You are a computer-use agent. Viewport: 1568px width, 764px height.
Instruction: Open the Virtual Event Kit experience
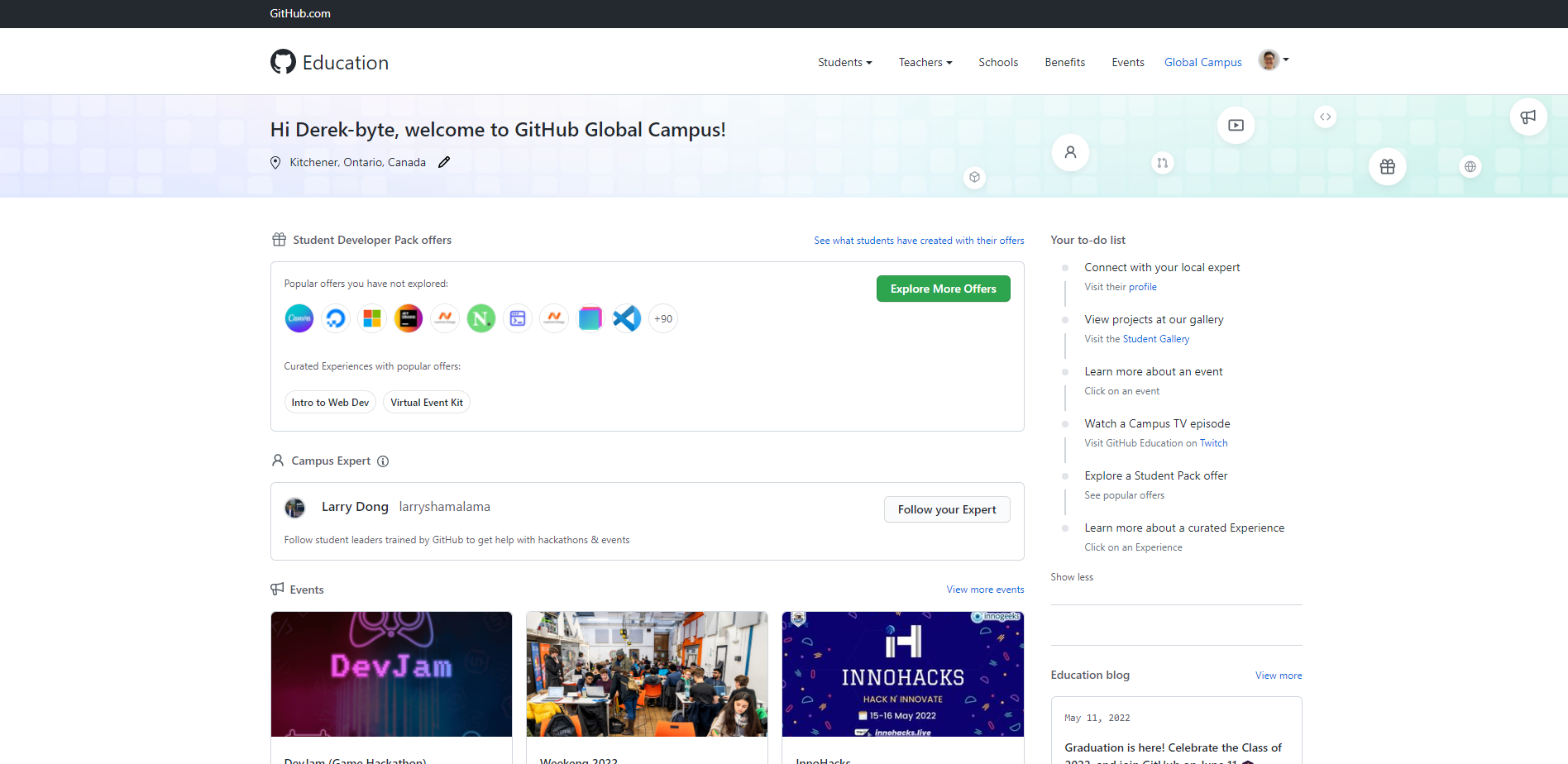[x=427, y=403]
